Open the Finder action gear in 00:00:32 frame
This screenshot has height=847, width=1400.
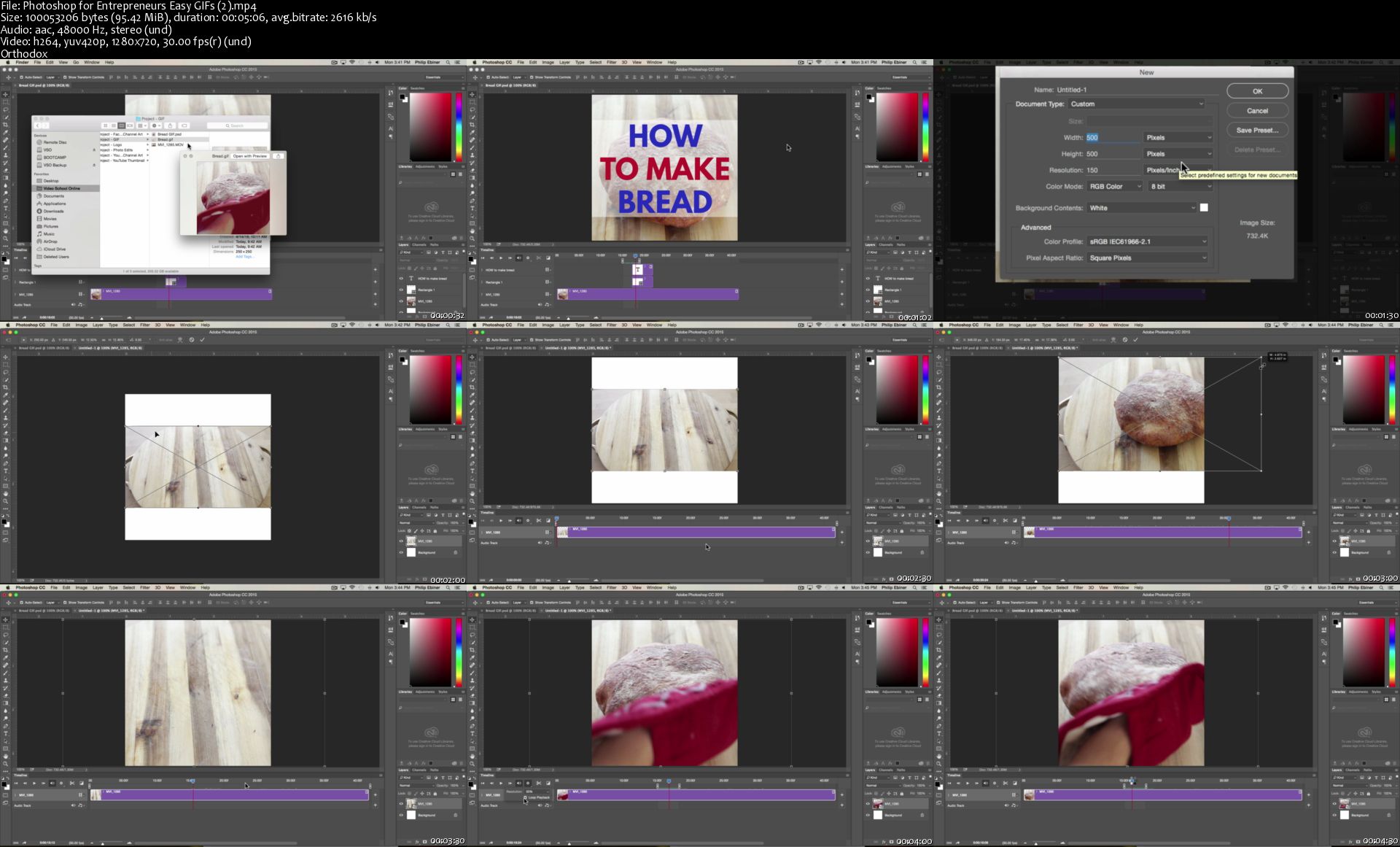[156, 125]
